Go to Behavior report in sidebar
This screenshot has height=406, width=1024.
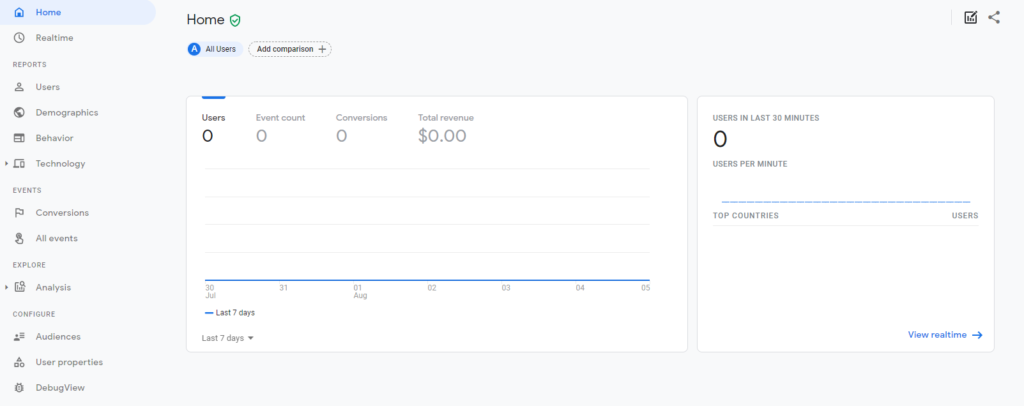pos(54,138)
